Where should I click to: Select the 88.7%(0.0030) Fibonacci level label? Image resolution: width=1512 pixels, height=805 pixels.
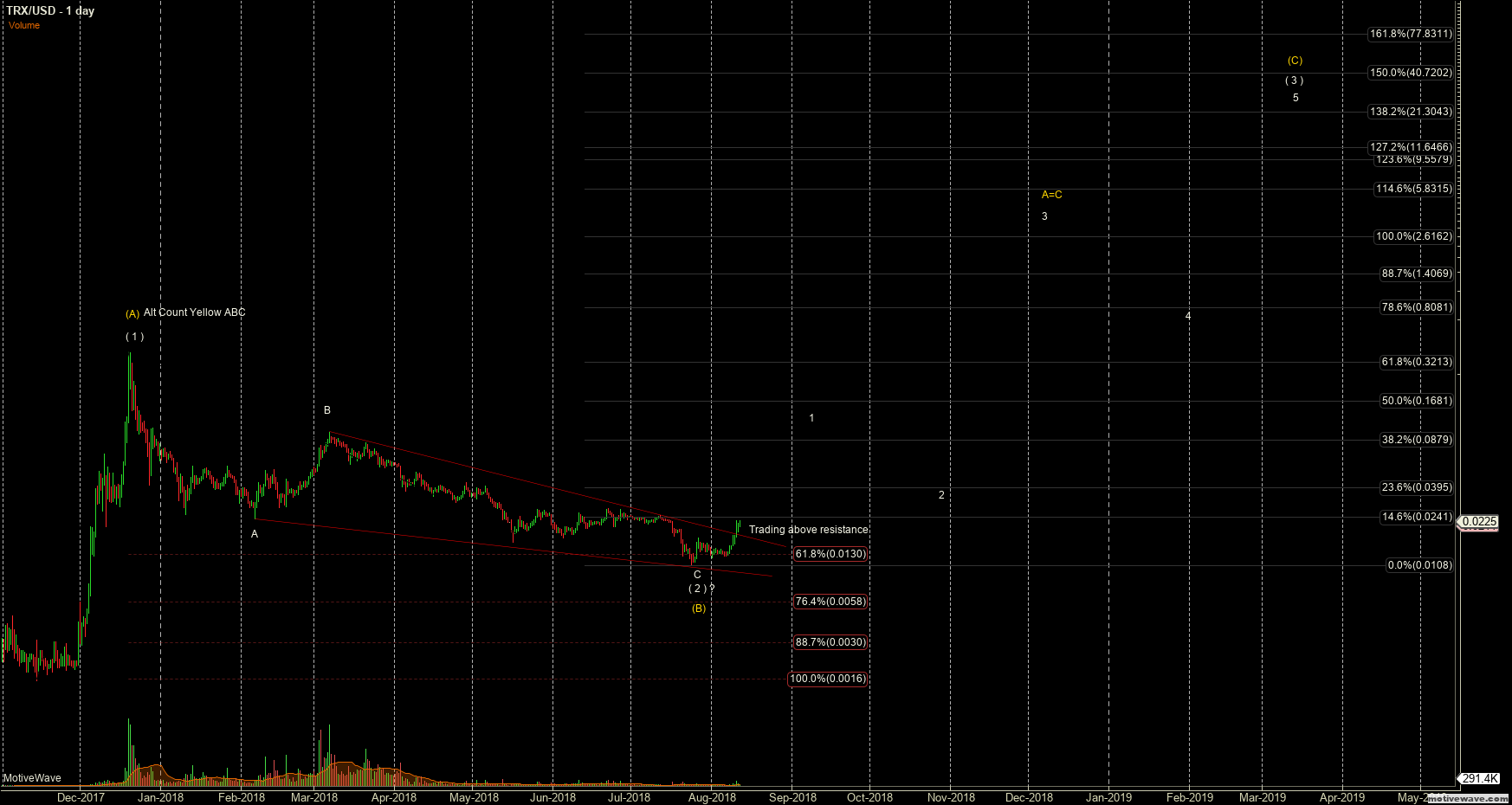(829, 642)
